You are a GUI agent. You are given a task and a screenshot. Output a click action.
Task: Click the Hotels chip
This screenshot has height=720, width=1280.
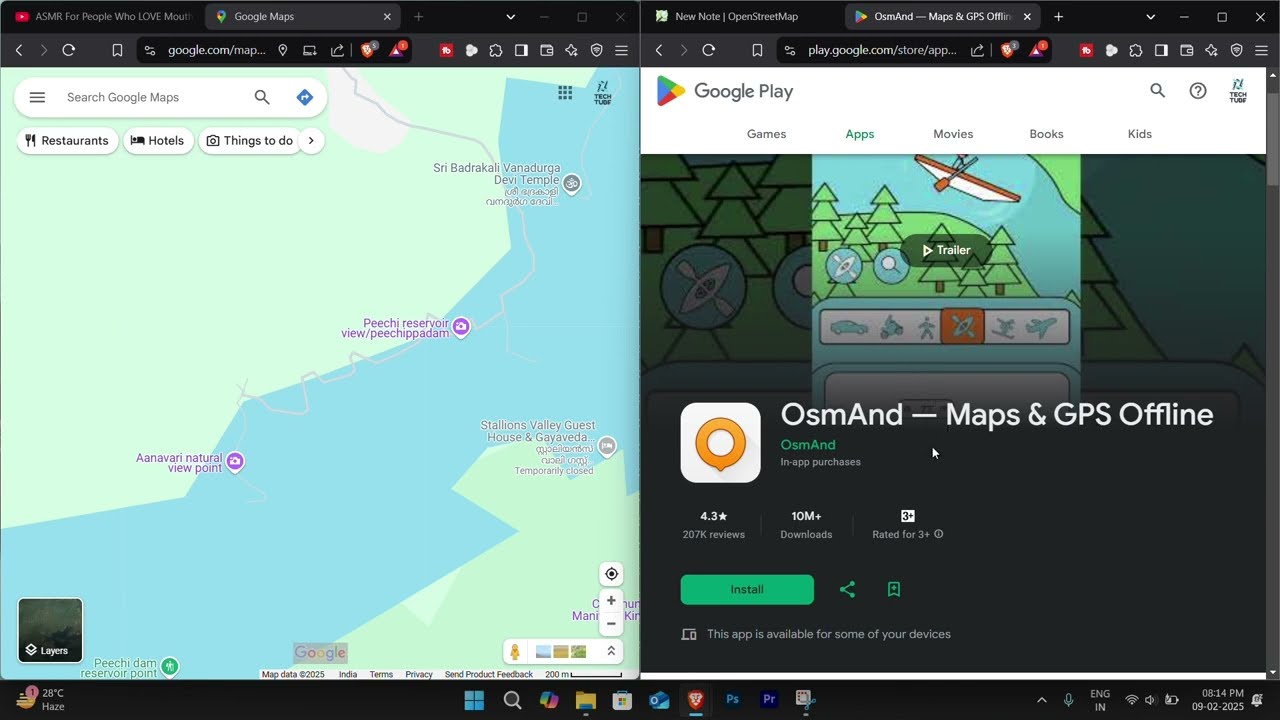tap(158, 141)
